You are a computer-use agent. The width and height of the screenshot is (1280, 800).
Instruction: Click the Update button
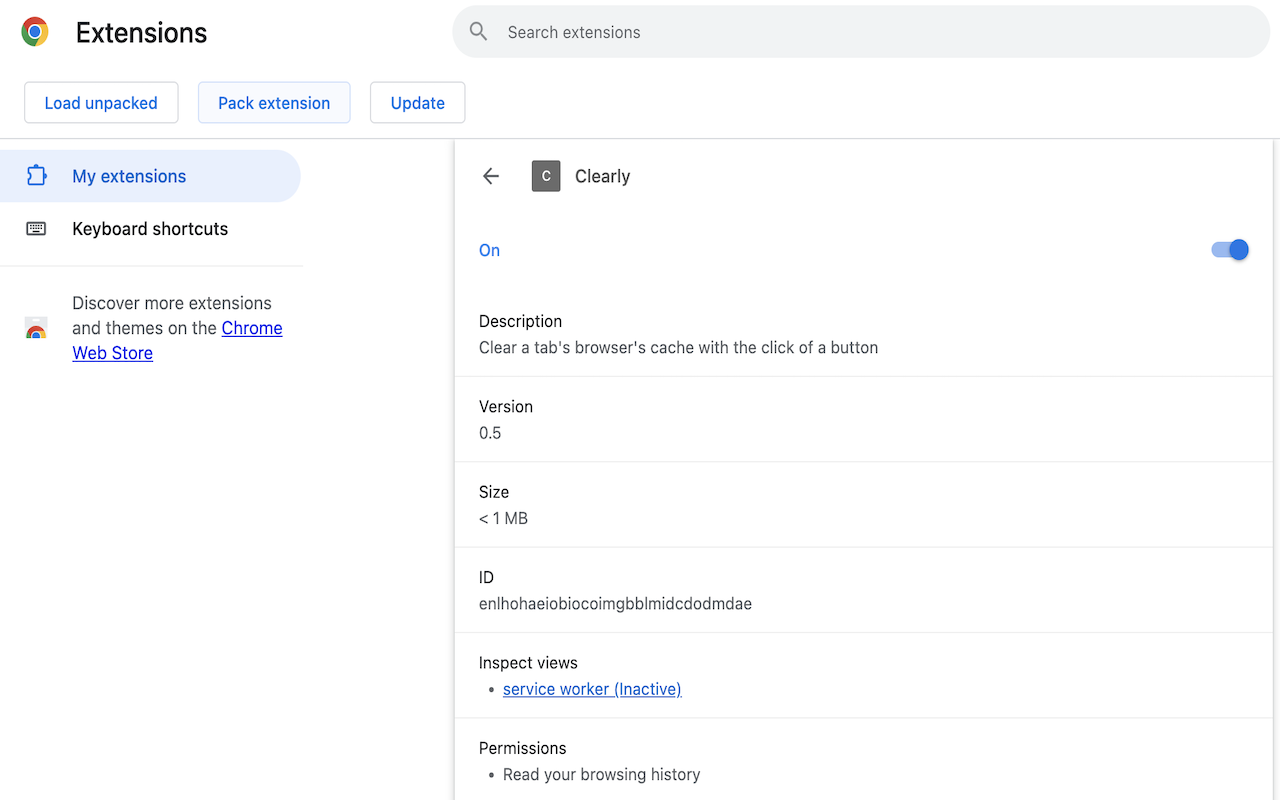(417, 102)
